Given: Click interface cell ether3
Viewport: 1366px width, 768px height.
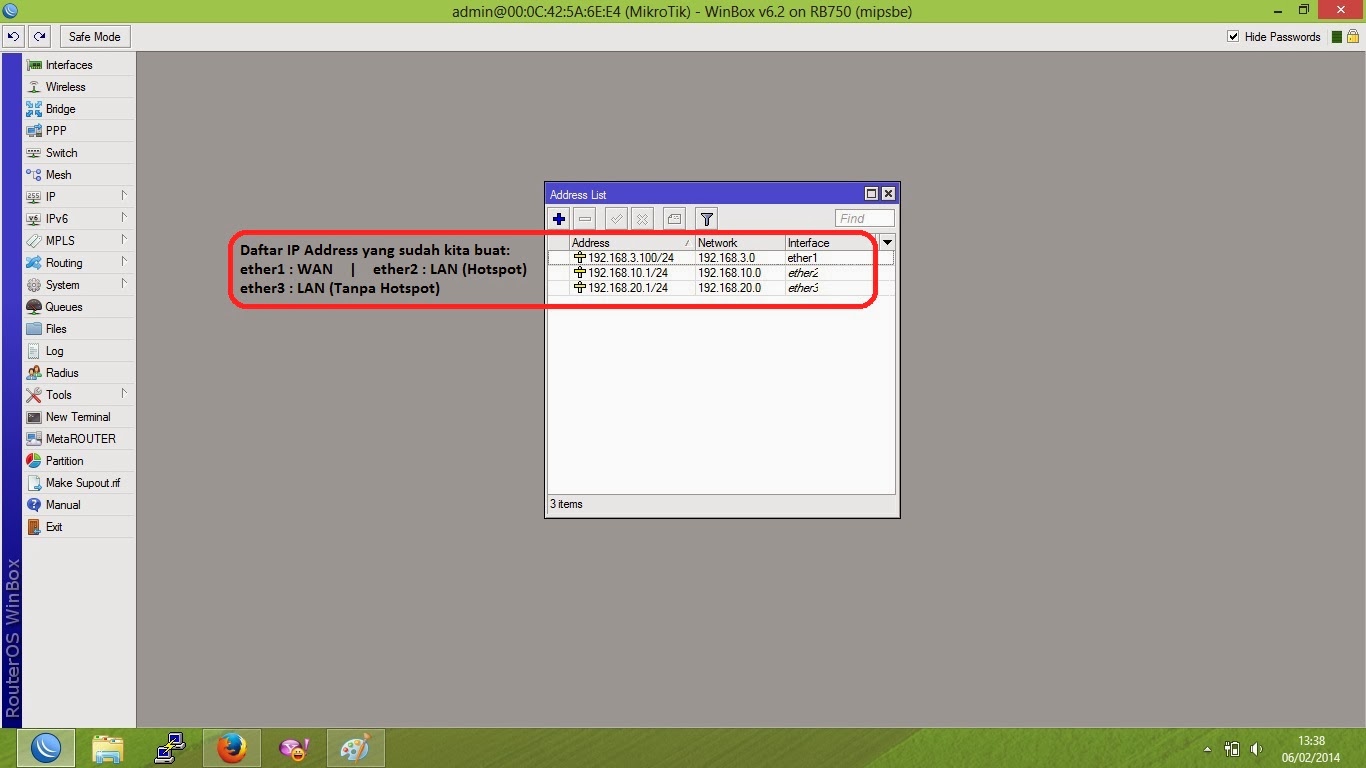Looking at the screenshot, I should point(803,288).
